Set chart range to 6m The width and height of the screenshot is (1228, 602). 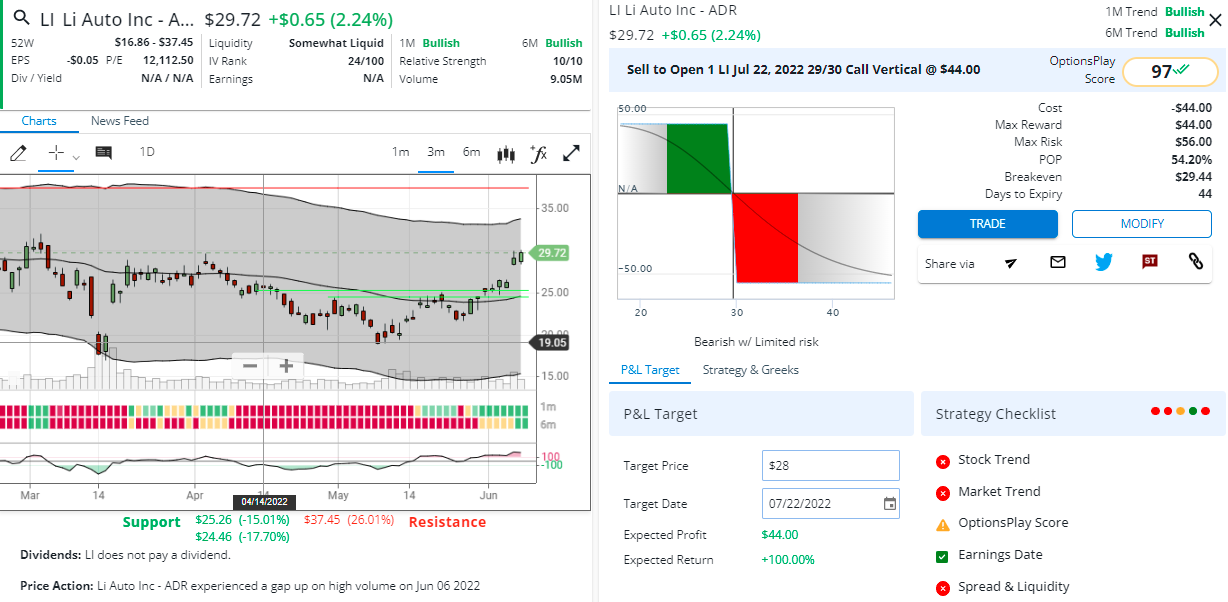(x=471, y=152)
